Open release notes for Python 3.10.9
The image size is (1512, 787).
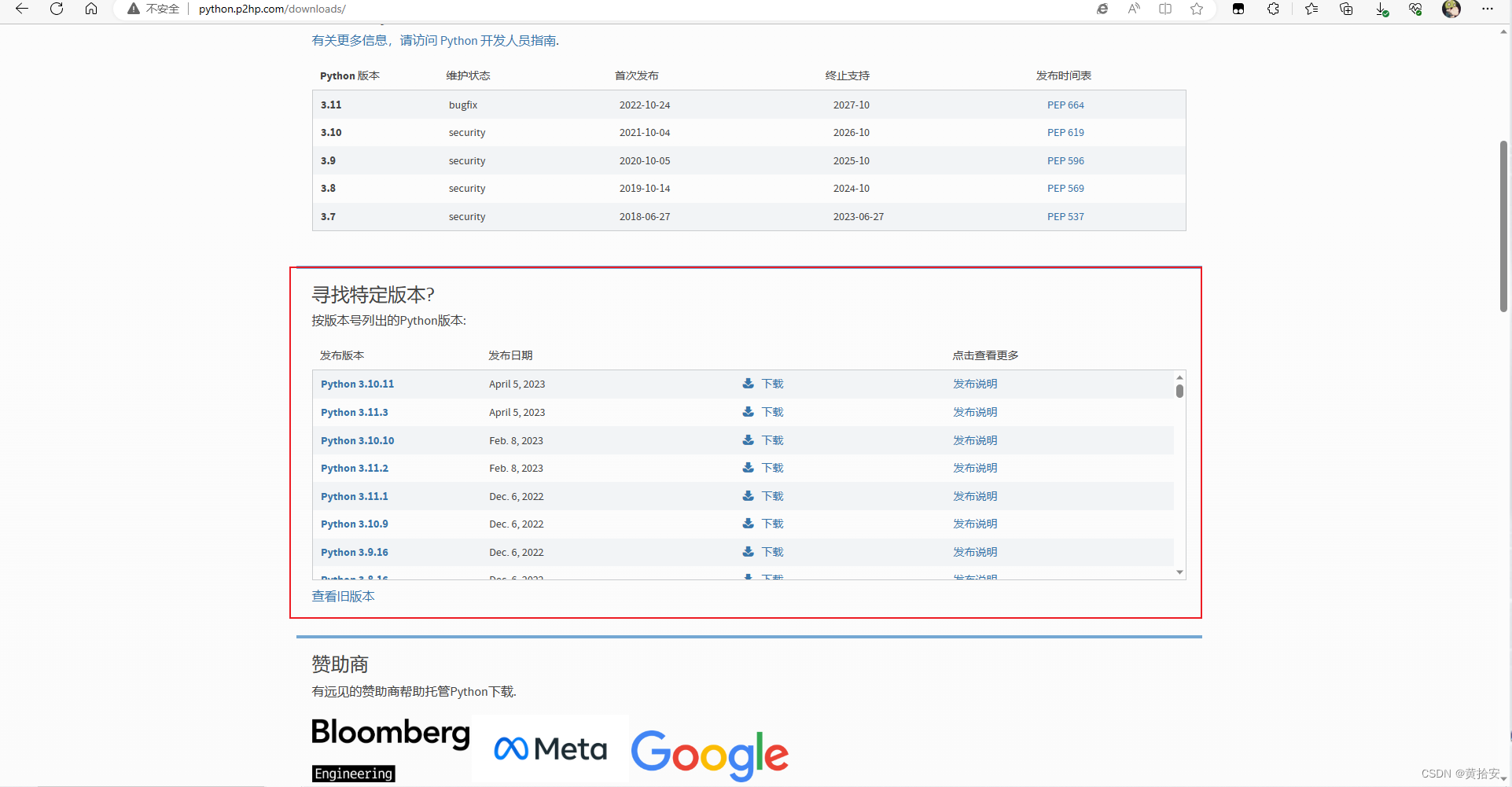tap(975, 524)
